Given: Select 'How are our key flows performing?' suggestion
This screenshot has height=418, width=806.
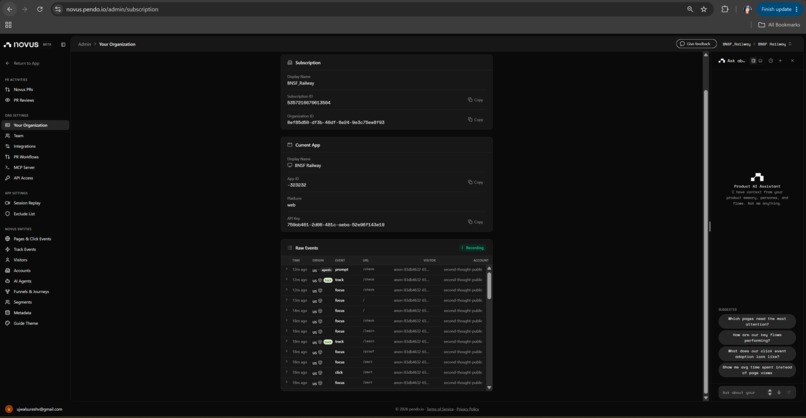Looking at the screenshot, I should [x=757, y=337].
